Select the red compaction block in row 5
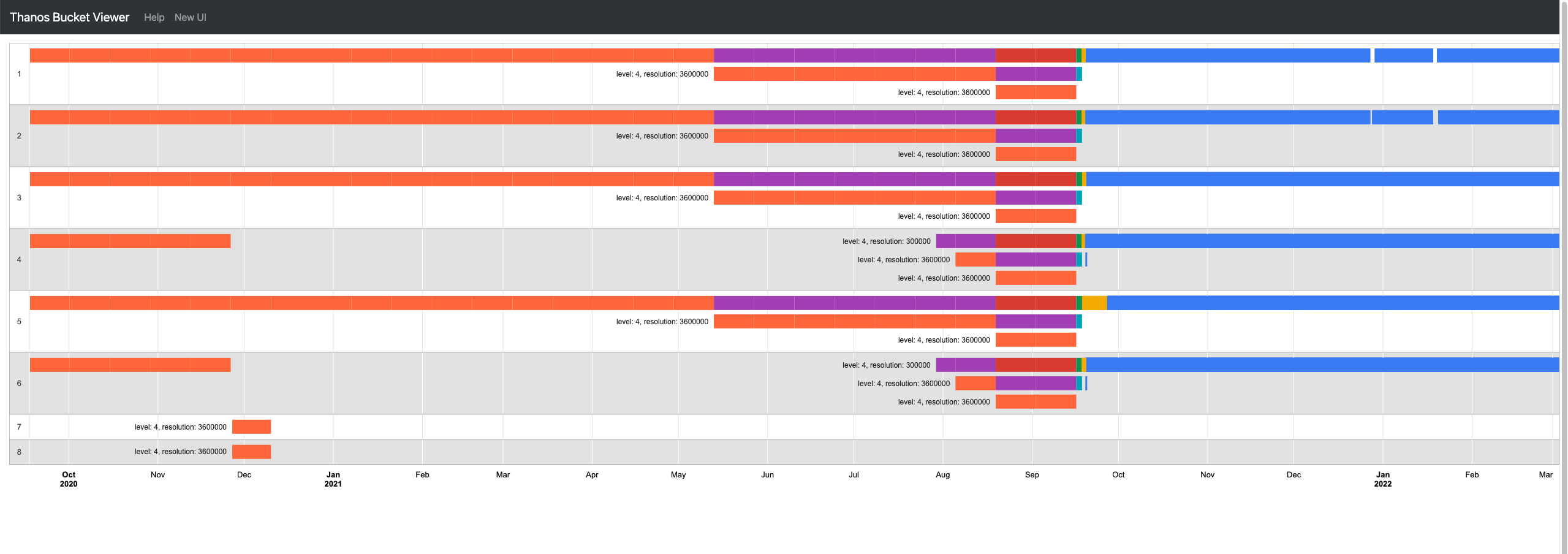Image resolution: width=1568 pixels, height=554 pixels. click(x=1036, y=301)
